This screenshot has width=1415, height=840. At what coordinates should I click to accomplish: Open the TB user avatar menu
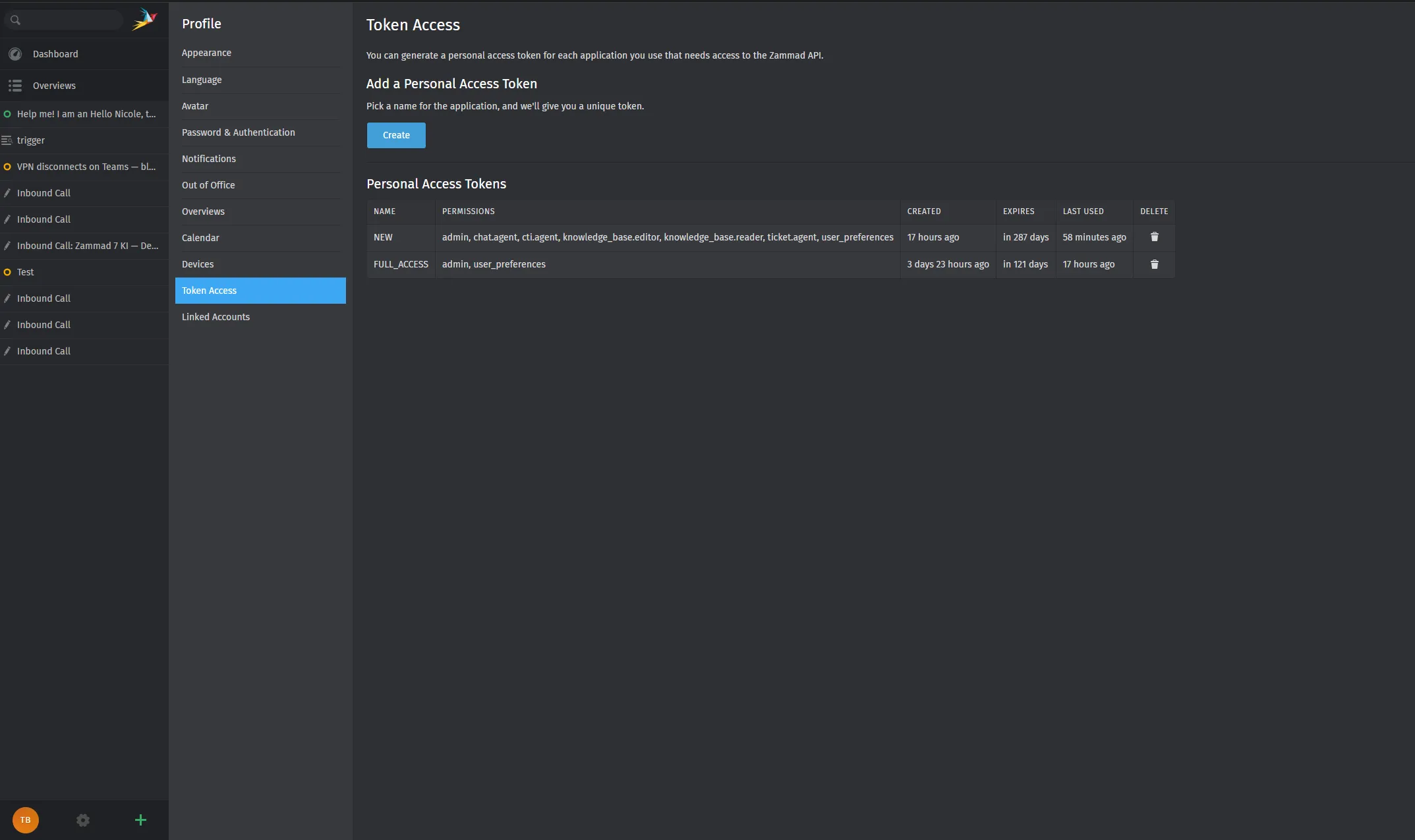[26, 820]
